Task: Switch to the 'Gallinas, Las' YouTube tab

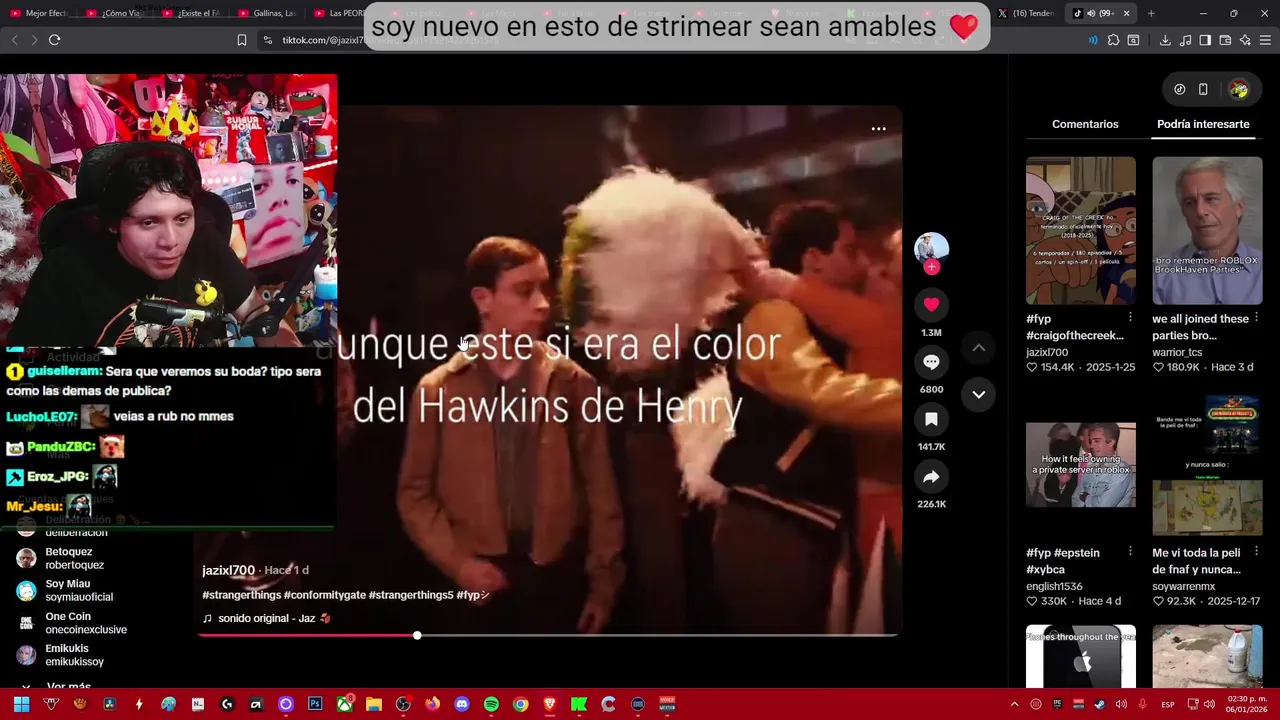Action: pos(266,13)
